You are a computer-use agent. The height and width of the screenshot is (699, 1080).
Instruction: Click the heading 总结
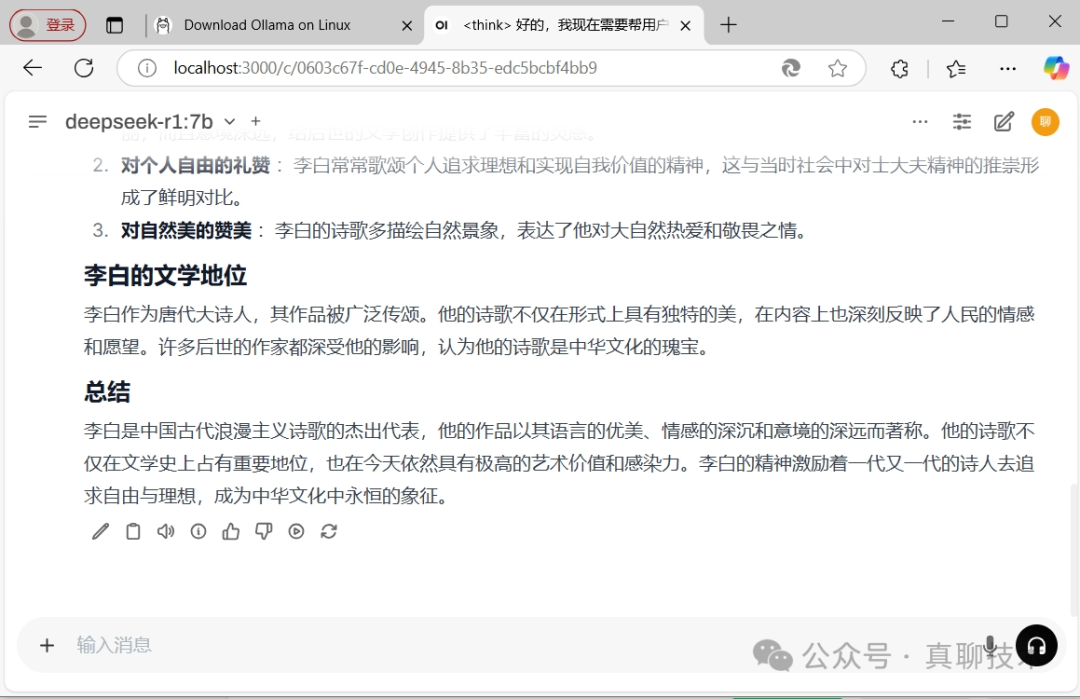(107, 392)
